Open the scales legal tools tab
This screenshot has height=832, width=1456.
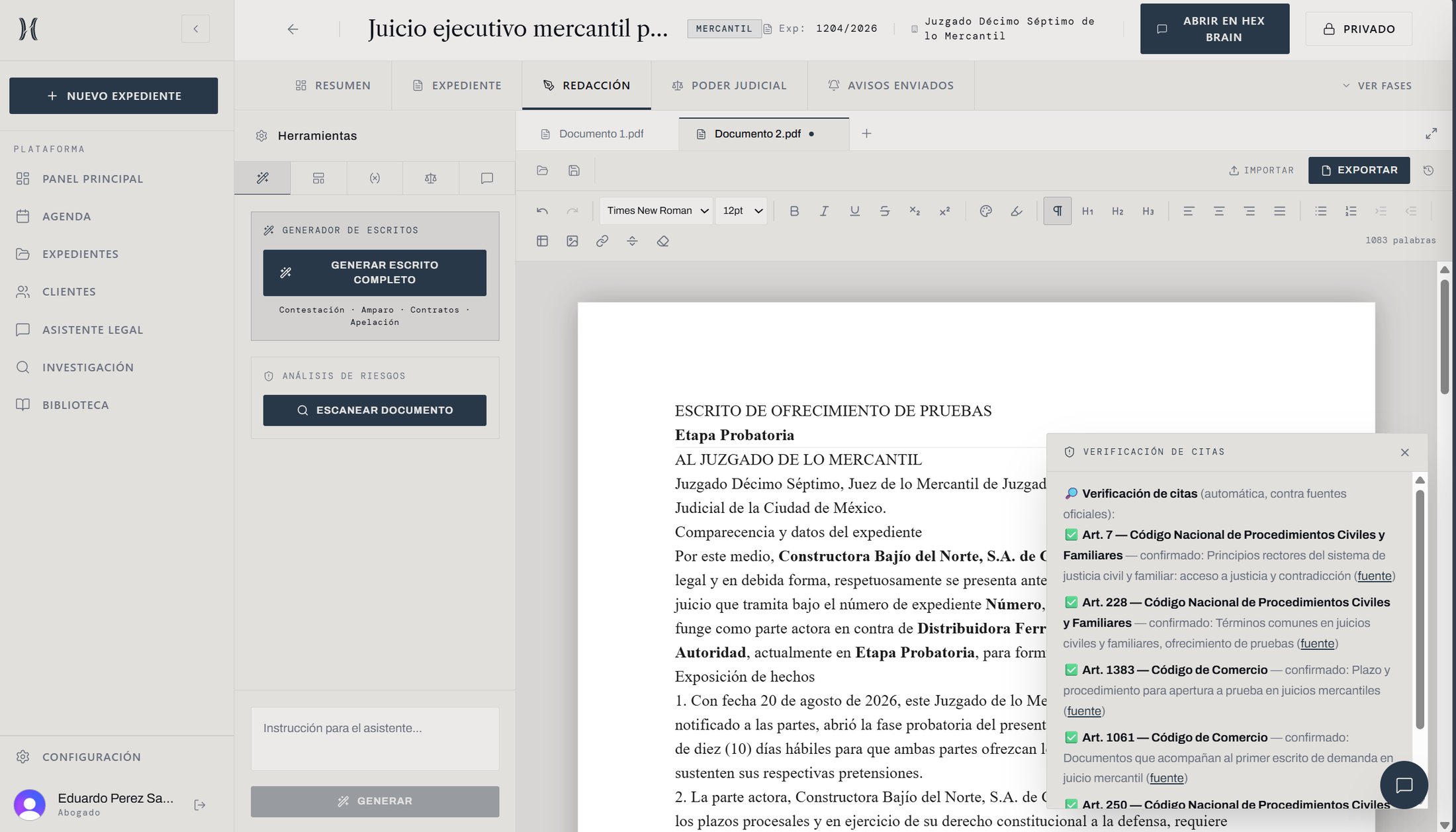[431, 178]
